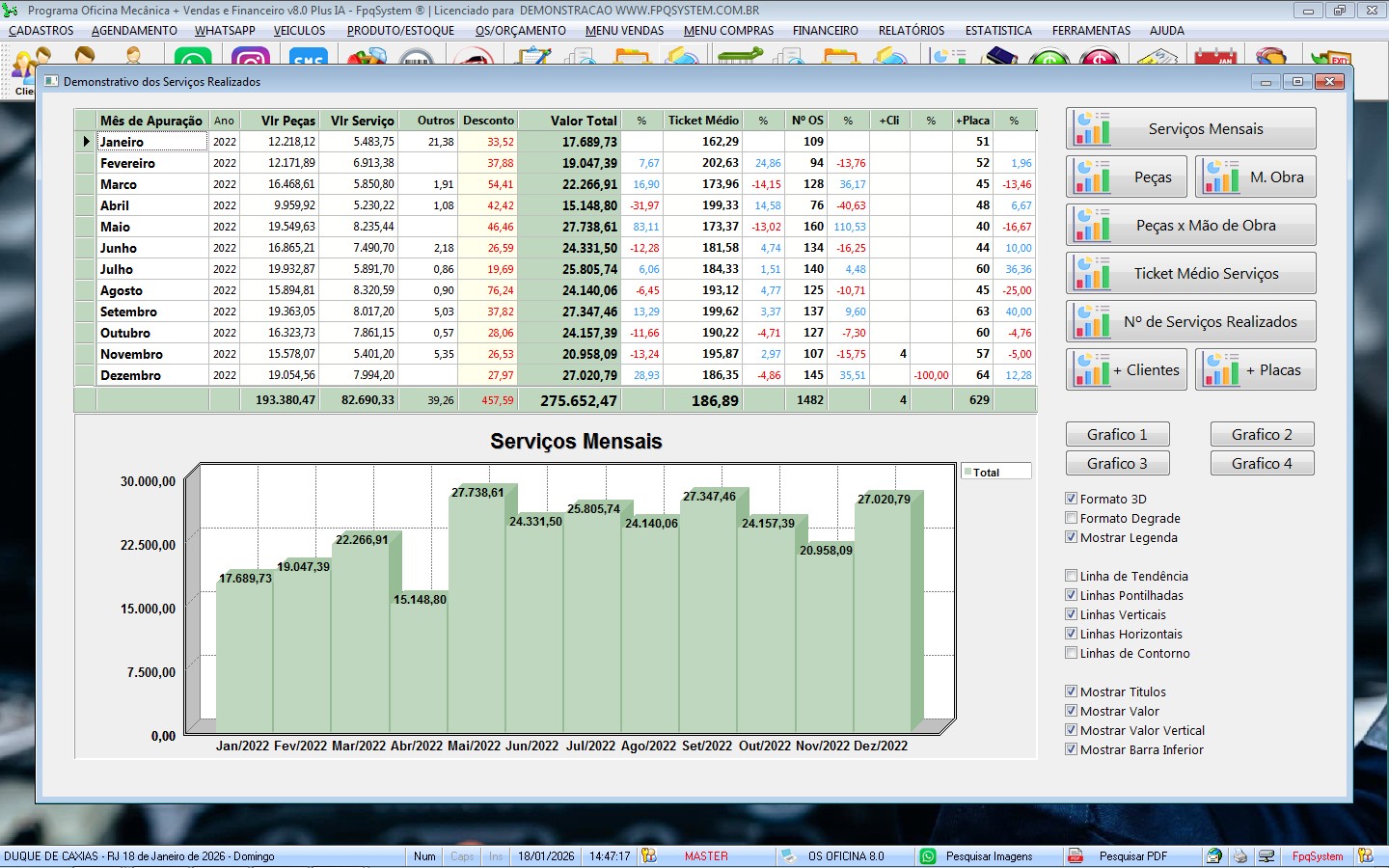Click the WhatsApp icon beside Pesquisar Imagens

coord(928,856)
